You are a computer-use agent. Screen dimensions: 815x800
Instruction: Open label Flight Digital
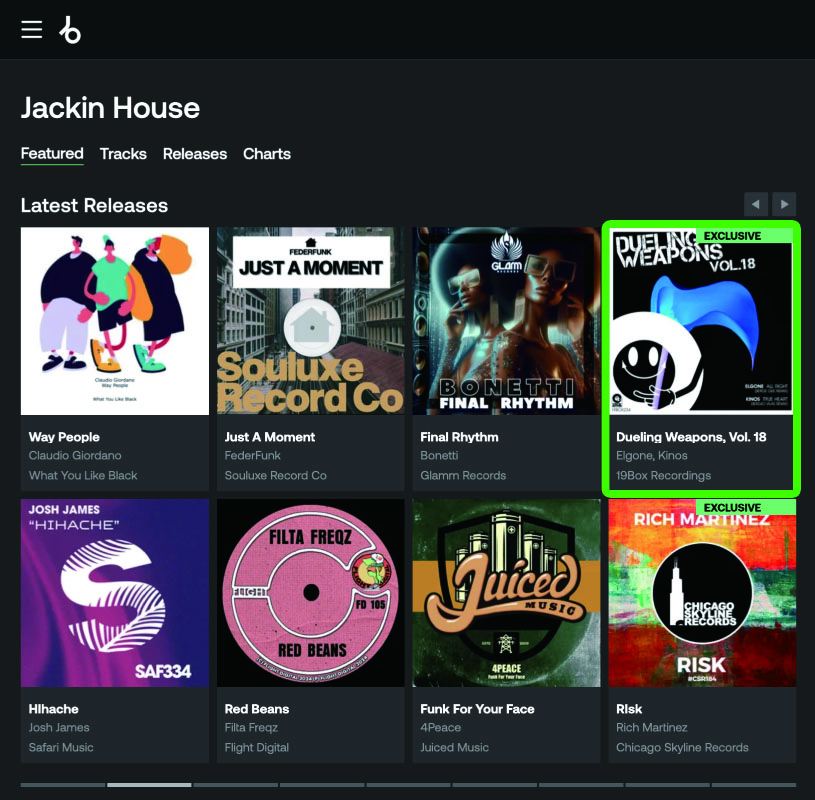coord(257,747)
